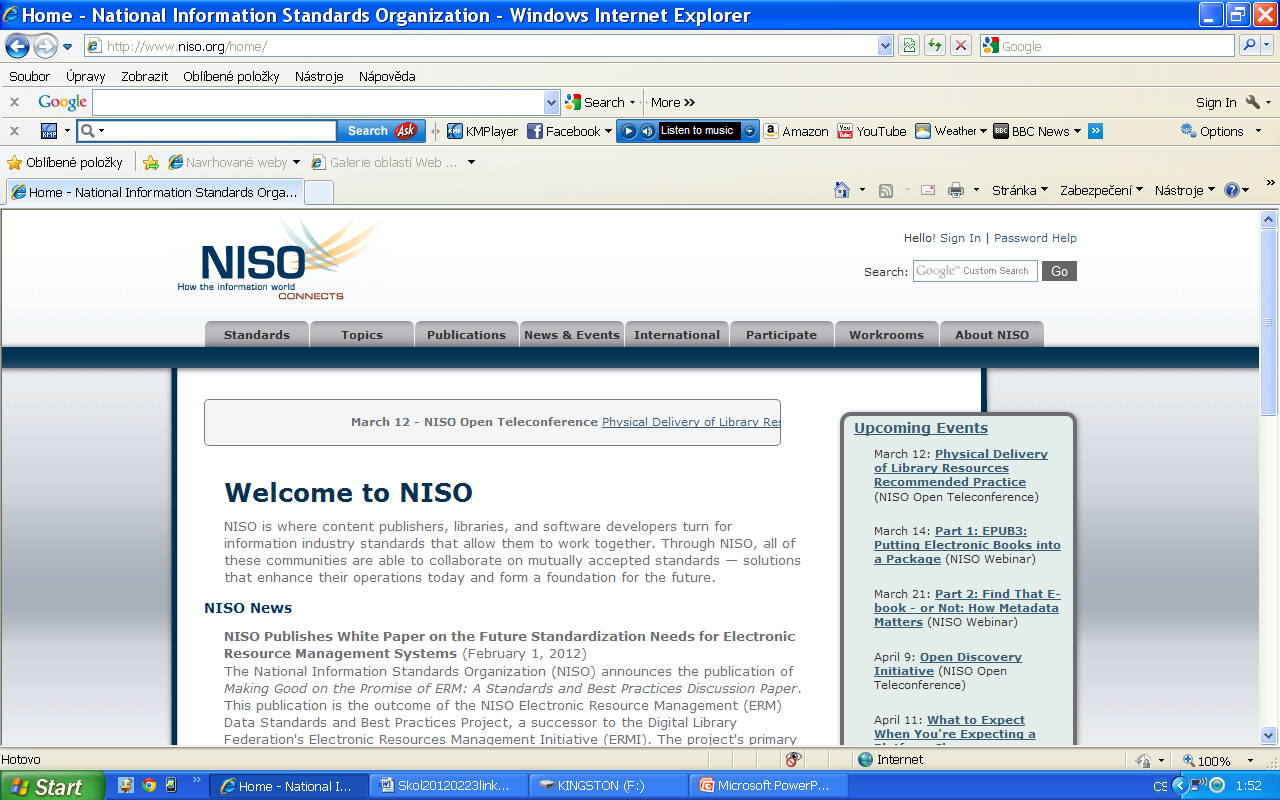Click the Read mail envelope icon
Screen dimensions: 1280x800
point(928,190)
